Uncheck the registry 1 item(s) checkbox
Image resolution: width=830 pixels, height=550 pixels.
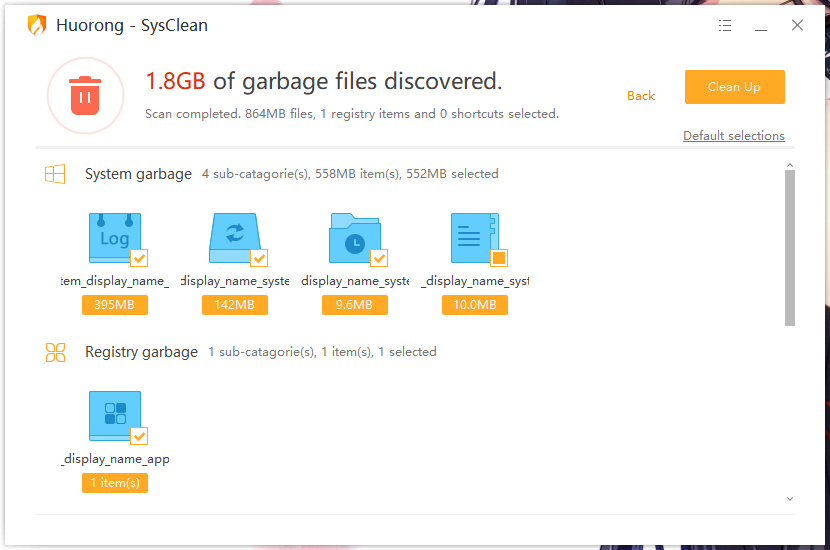pyautogui.click(x=139, y=436)
